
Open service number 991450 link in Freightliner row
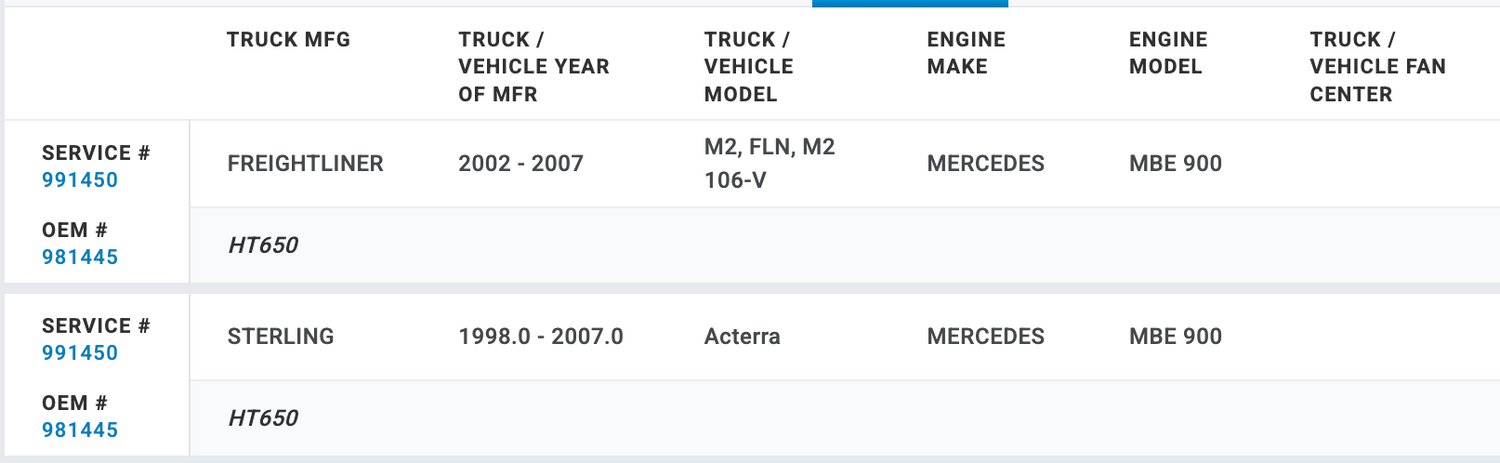[80, 181]
